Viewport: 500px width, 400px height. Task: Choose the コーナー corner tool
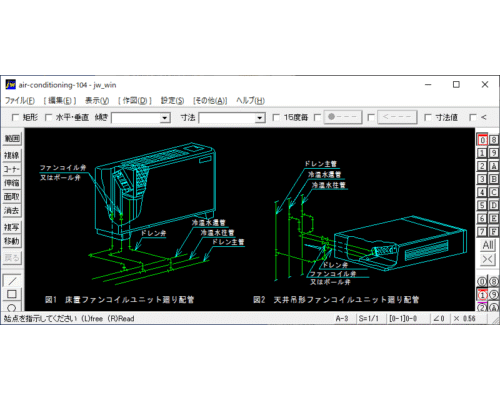click(x=12, y=169)
